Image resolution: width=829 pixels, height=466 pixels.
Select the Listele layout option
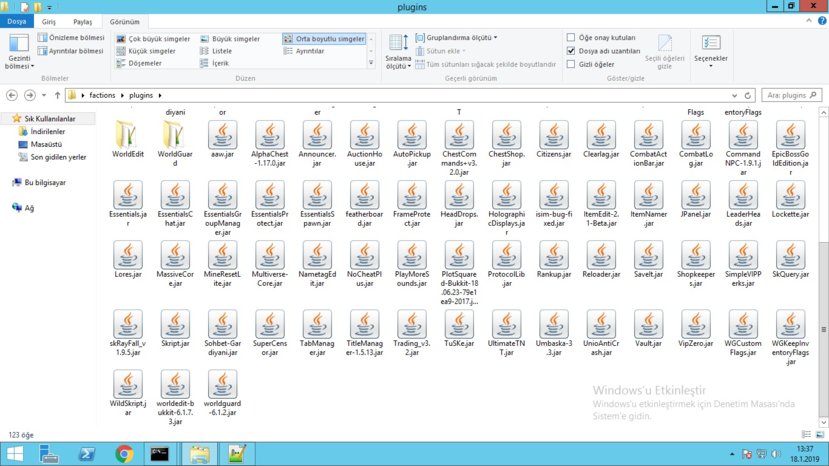[x=216, y=51]
